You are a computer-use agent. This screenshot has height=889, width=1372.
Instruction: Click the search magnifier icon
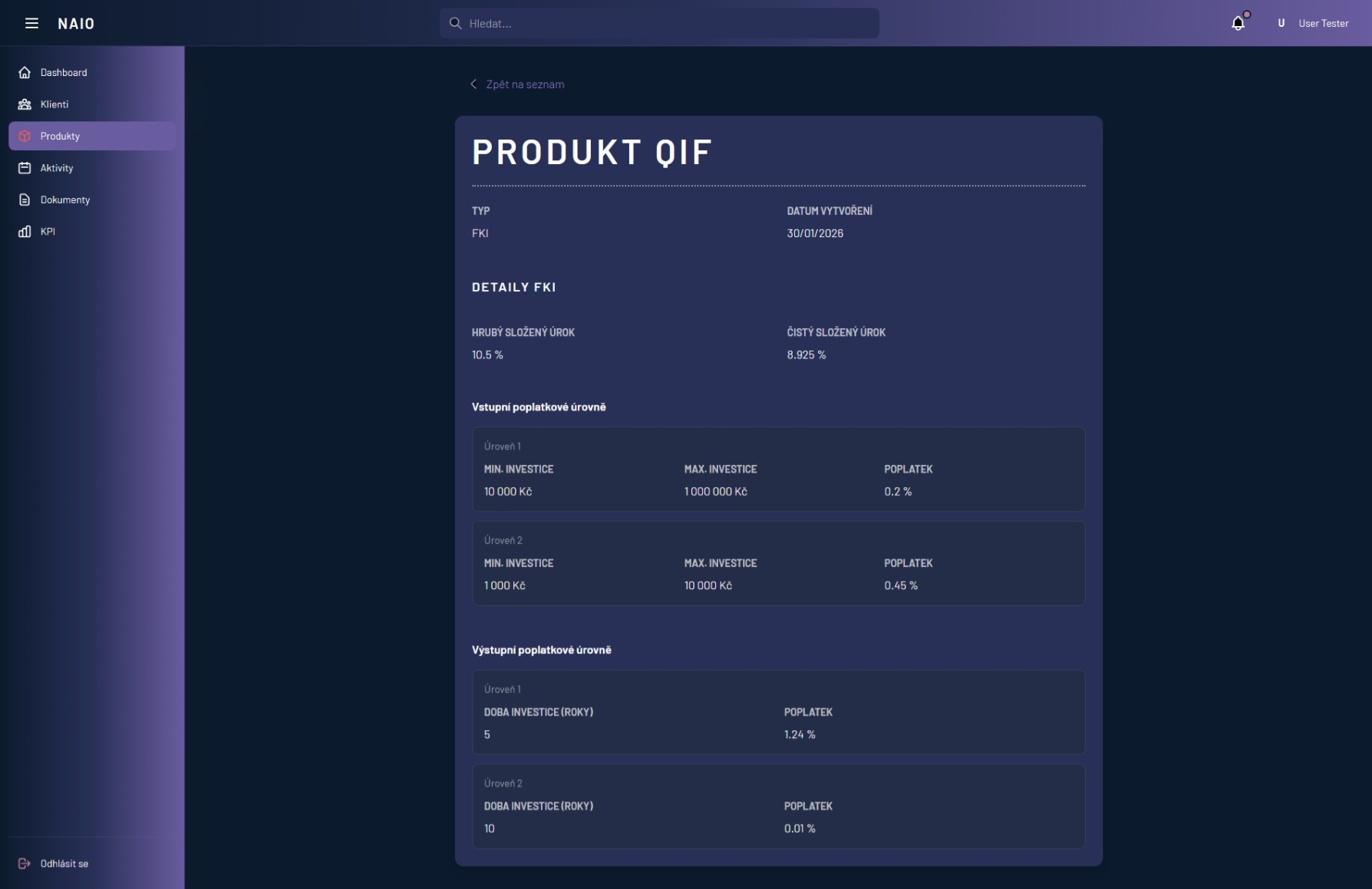coord(455,23)
